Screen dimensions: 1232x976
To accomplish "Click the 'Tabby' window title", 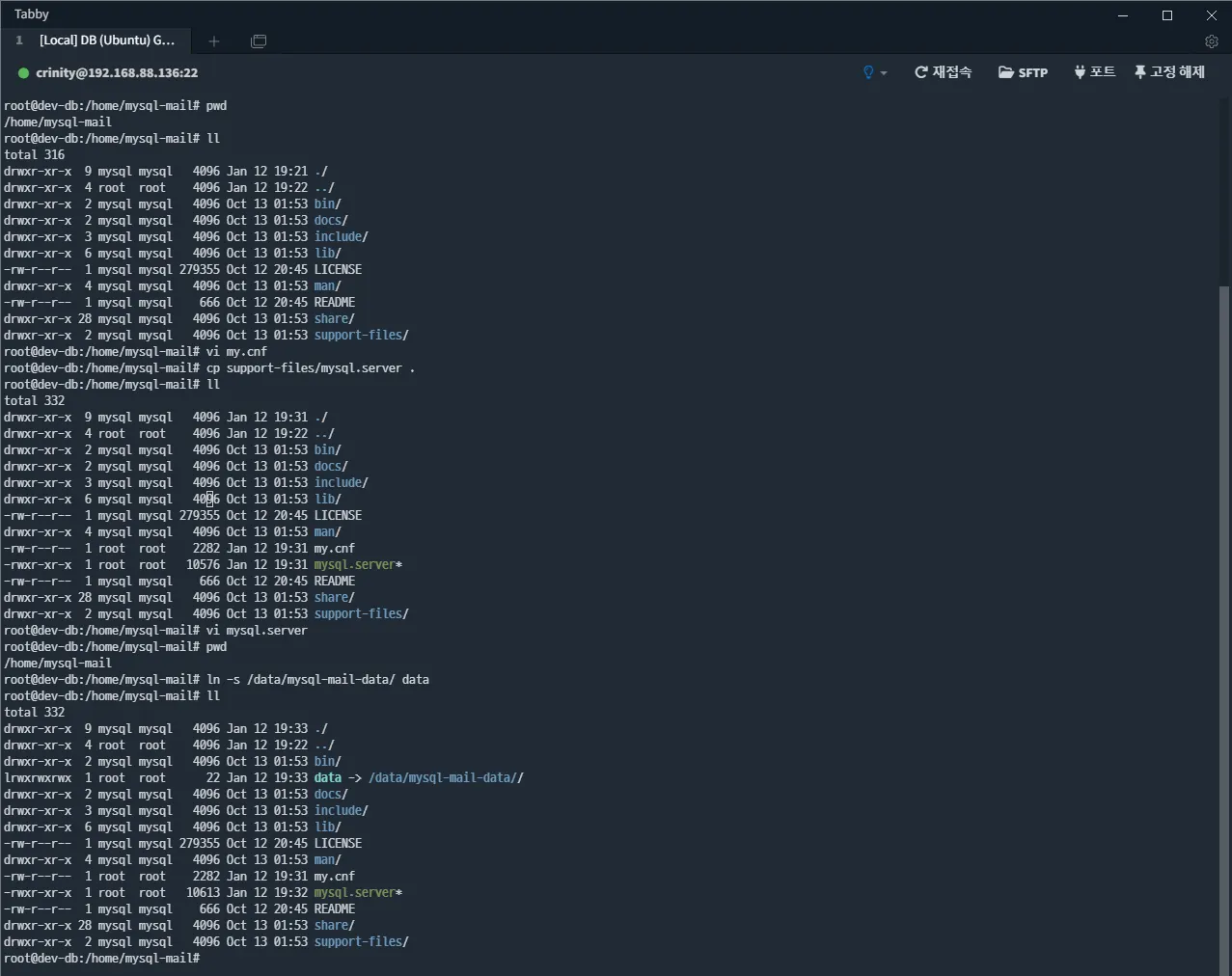I will (32, 14).
